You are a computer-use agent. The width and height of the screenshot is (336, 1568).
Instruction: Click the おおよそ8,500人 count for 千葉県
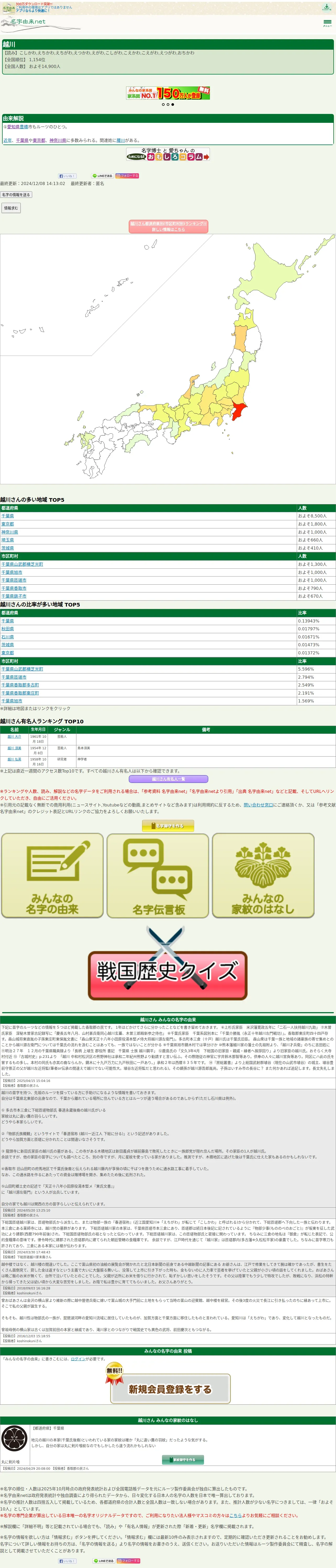pyautogui.click(x=312, y=516)
